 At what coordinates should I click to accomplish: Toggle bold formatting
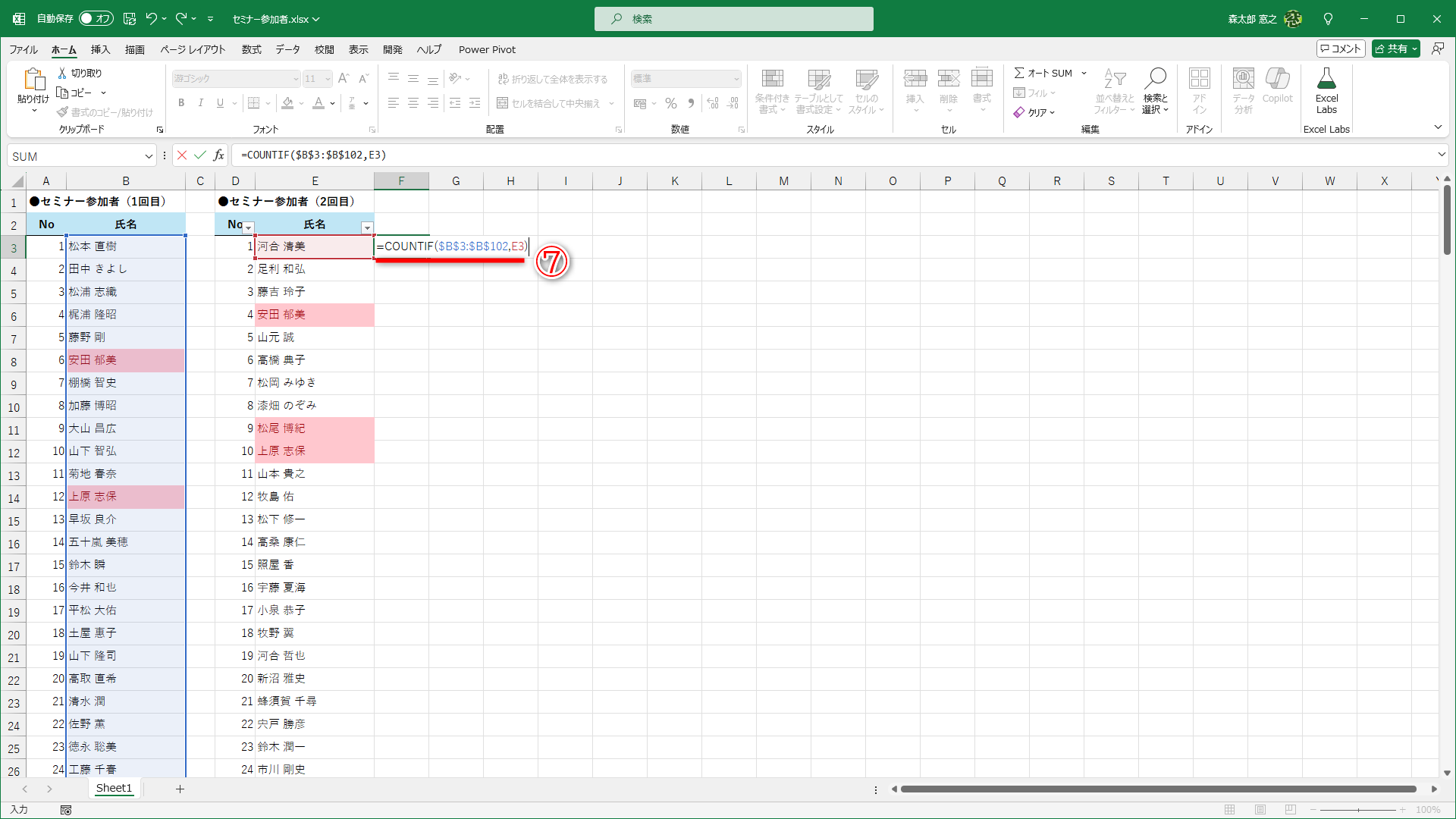[x=181, y=102]
